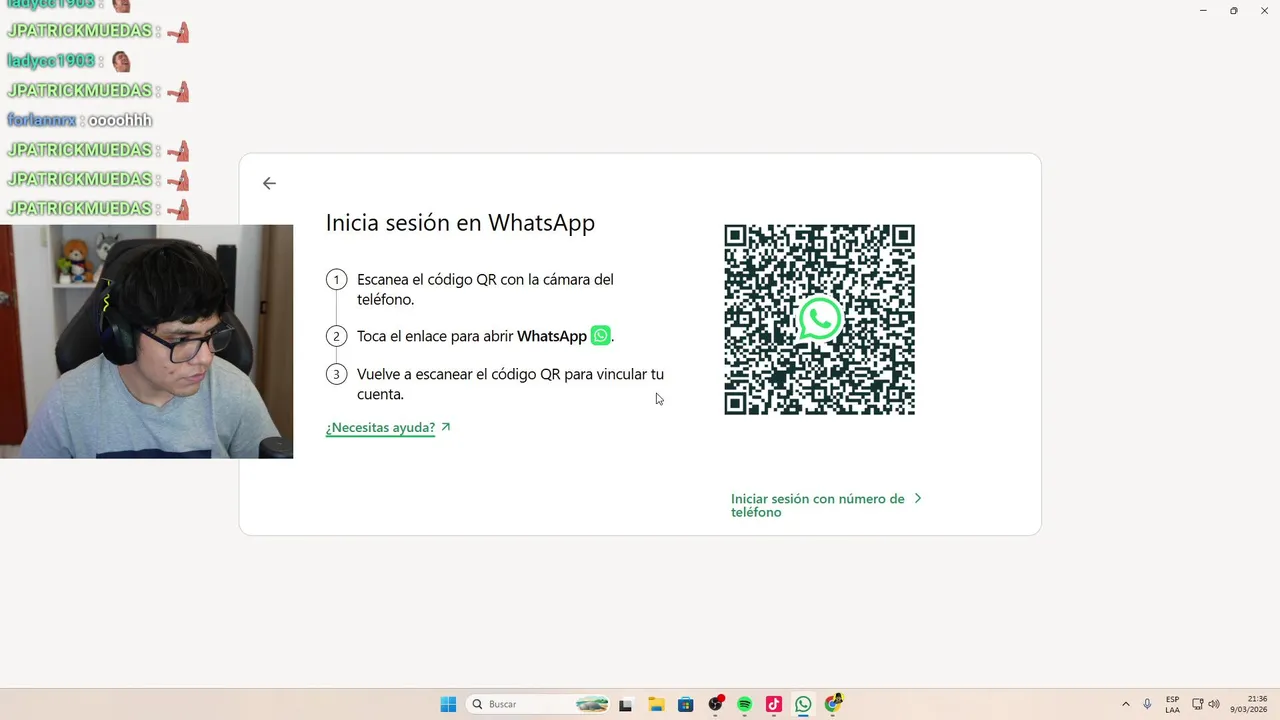
Task: Open the Windows Start menu
Action: coord(448,704)
